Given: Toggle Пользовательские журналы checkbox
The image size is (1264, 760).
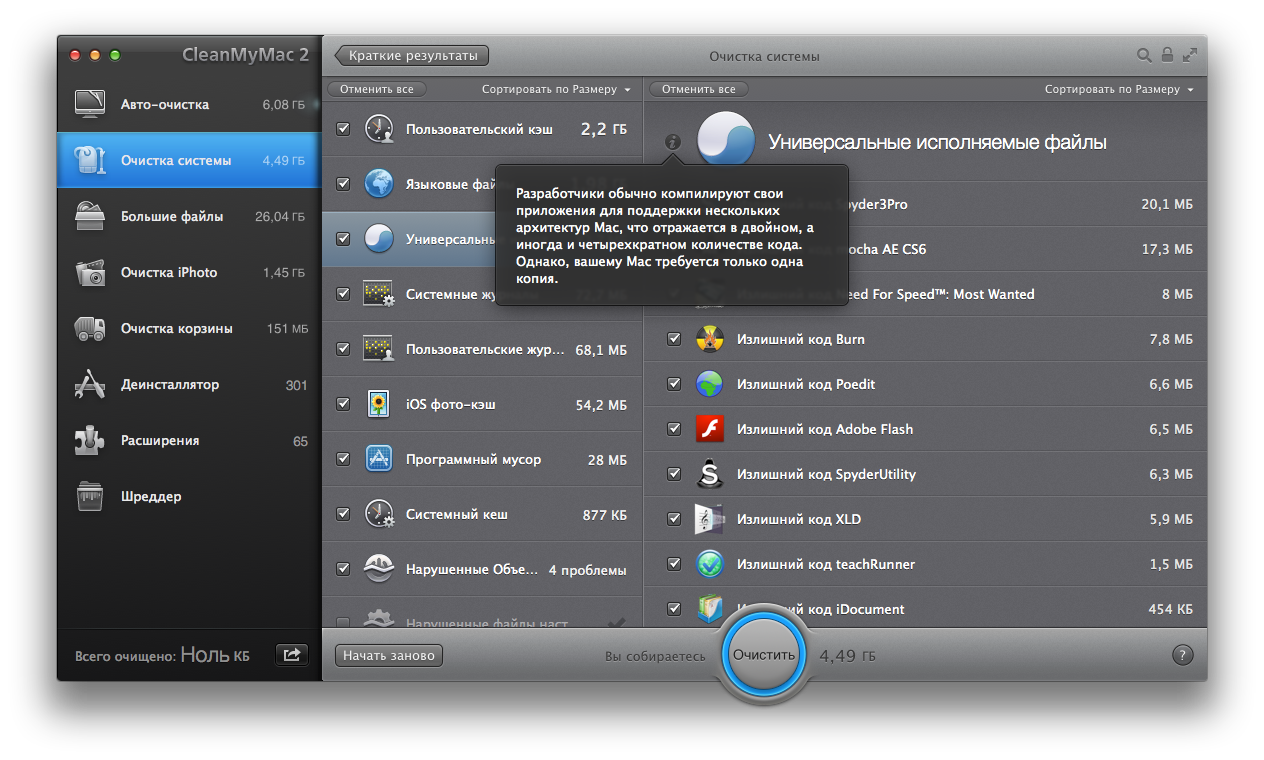Looking at the screenshot, I should pyautogui.click(x=343, y=349).
